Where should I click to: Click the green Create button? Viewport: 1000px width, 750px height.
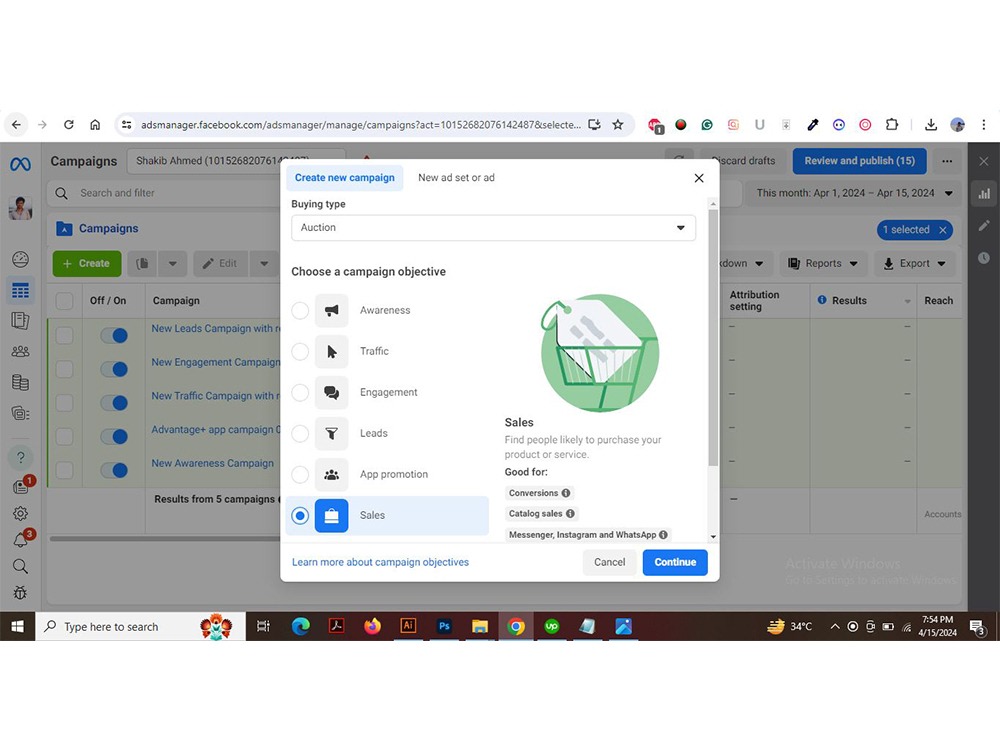click(x=87, y=263)
